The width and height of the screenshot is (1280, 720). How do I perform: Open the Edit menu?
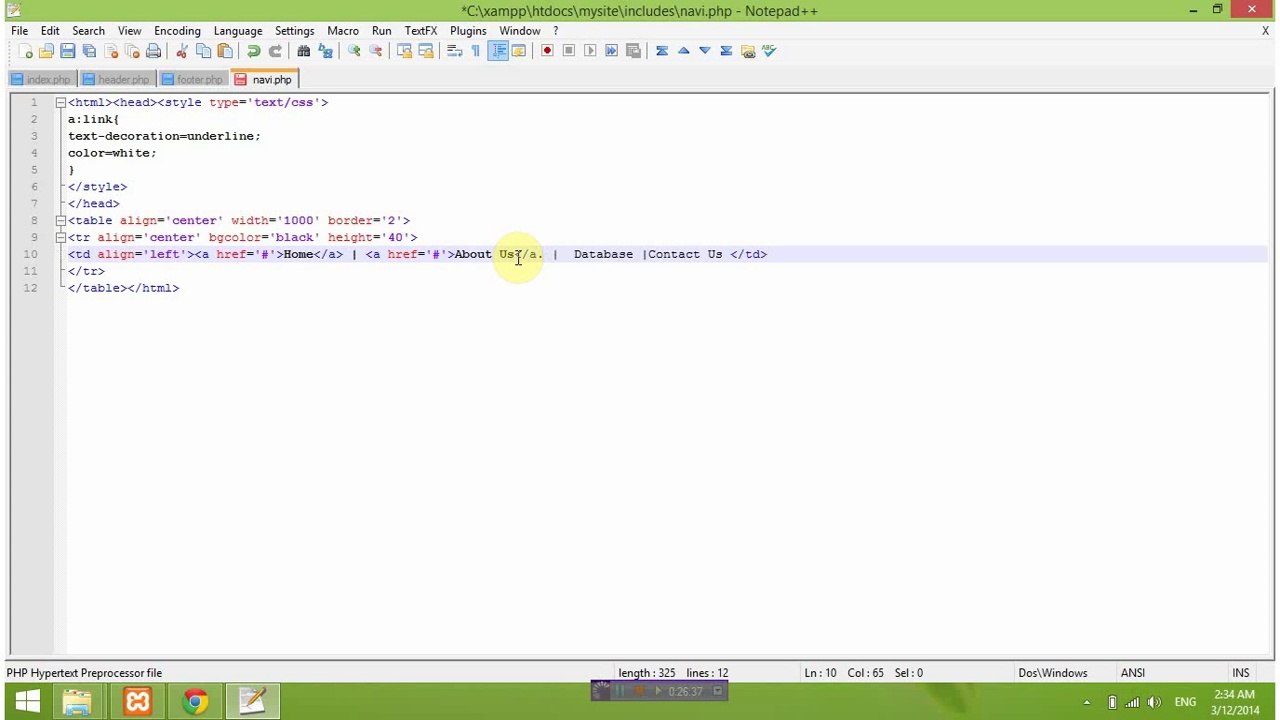coord(50,31)
